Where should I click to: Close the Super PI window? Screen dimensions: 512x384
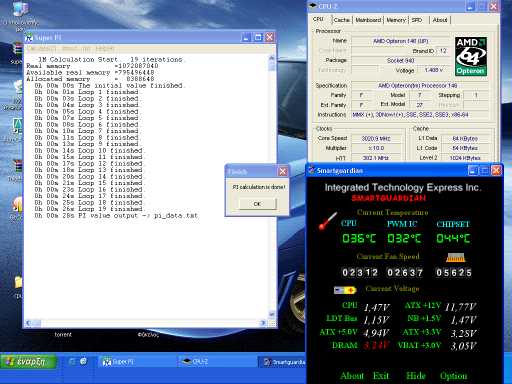click(270, 37)
